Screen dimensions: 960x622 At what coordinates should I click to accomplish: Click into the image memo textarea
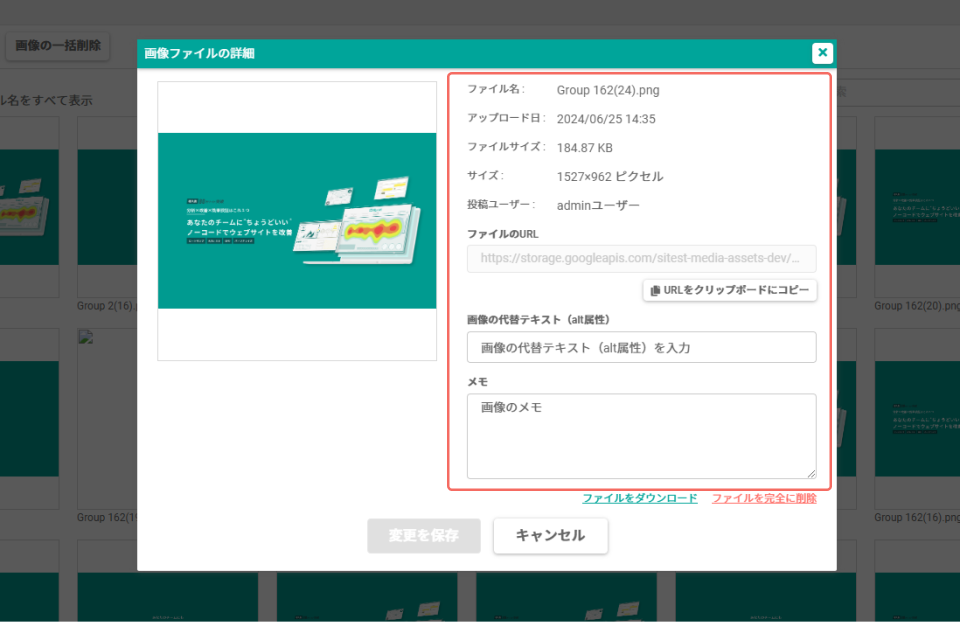pos(642,436)
